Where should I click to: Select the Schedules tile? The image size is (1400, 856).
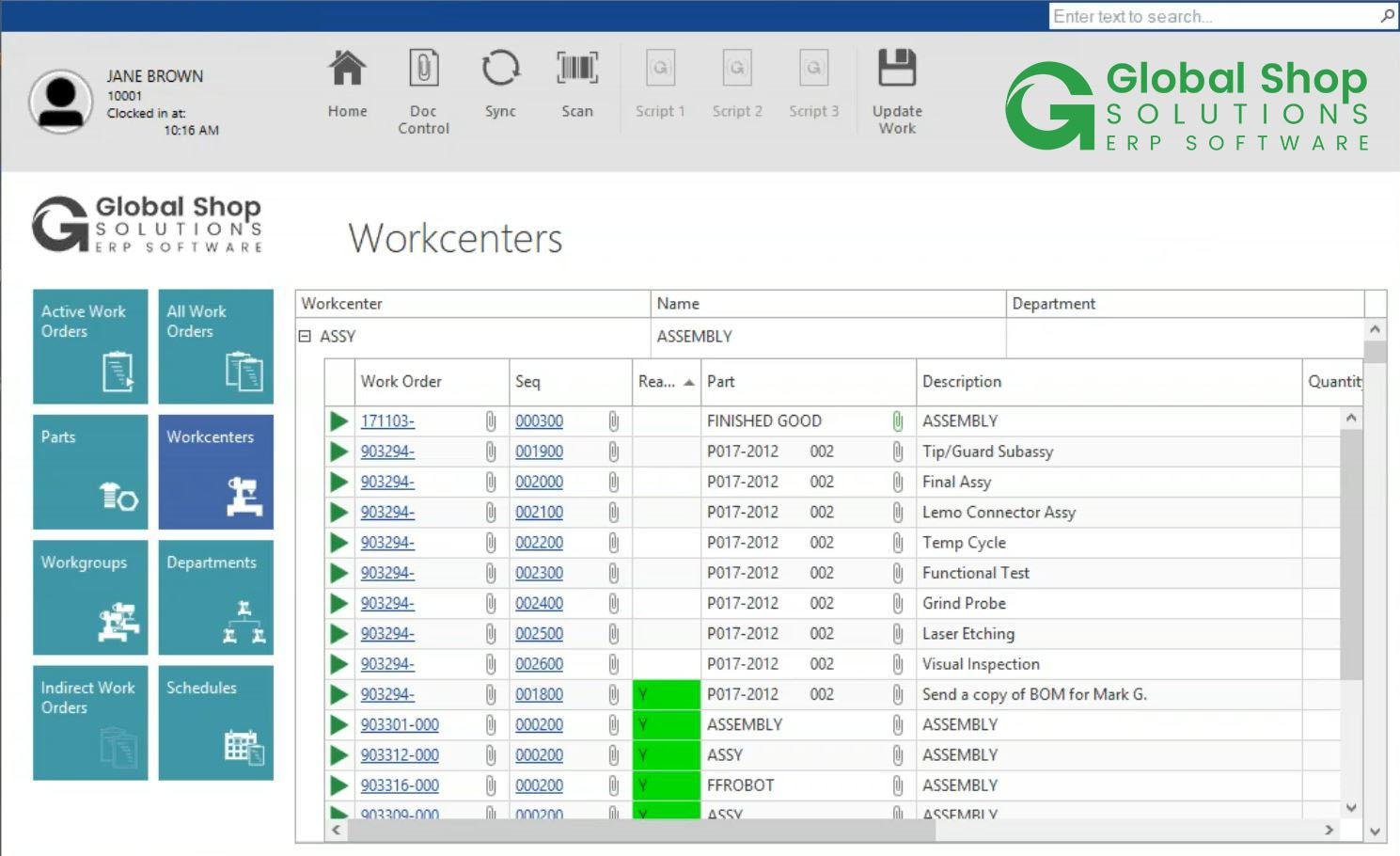(215, 722)
